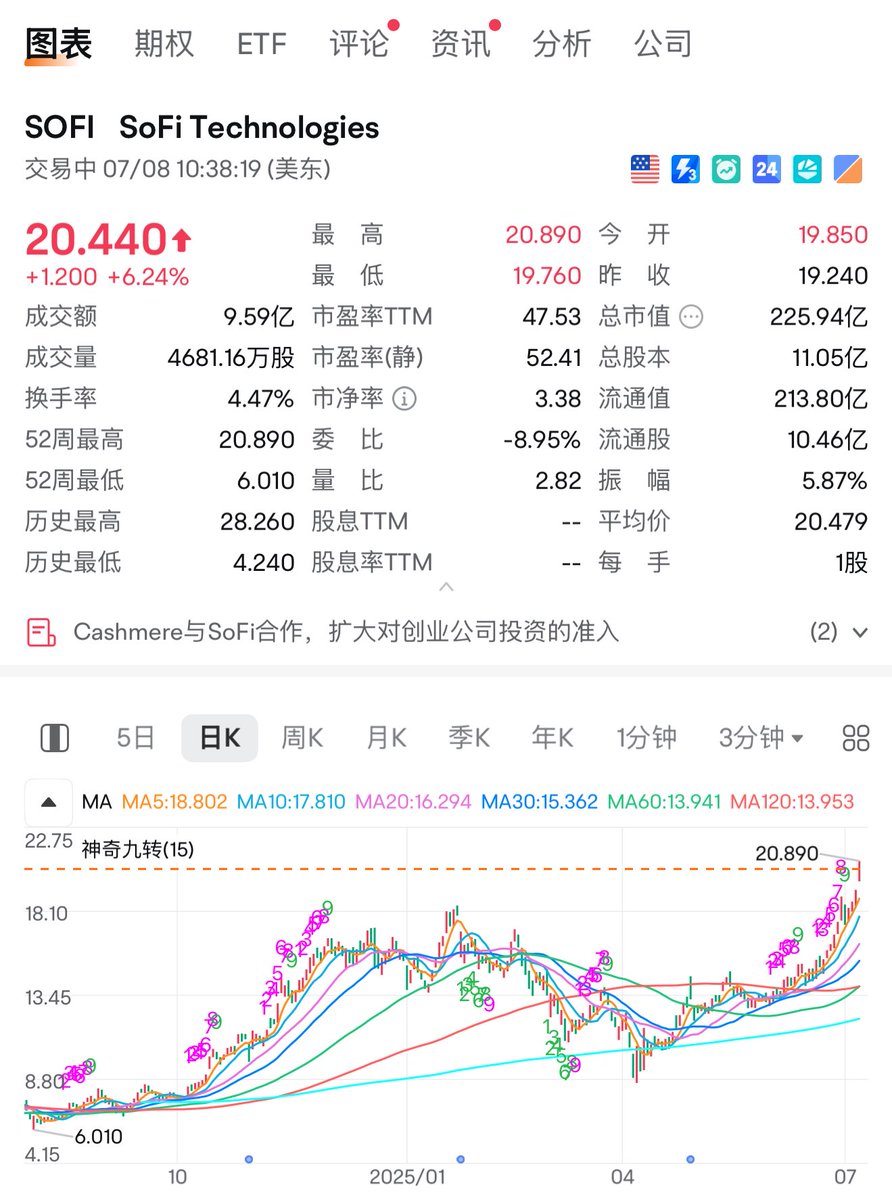Show the 年K chart

click(x=553, y=739)
